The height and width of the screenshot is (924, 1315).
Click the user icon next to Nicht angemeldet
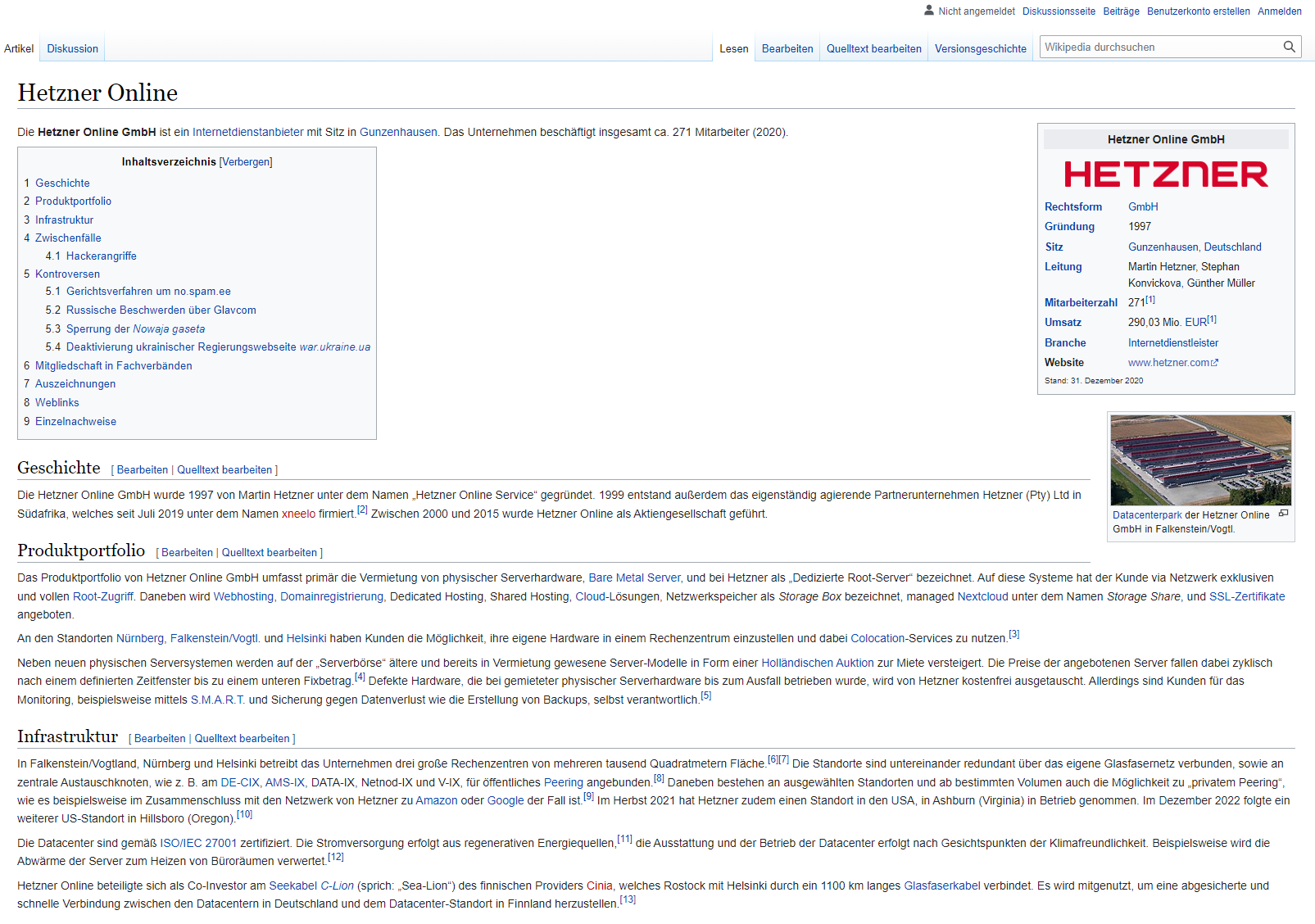click(x=929, y=11)
